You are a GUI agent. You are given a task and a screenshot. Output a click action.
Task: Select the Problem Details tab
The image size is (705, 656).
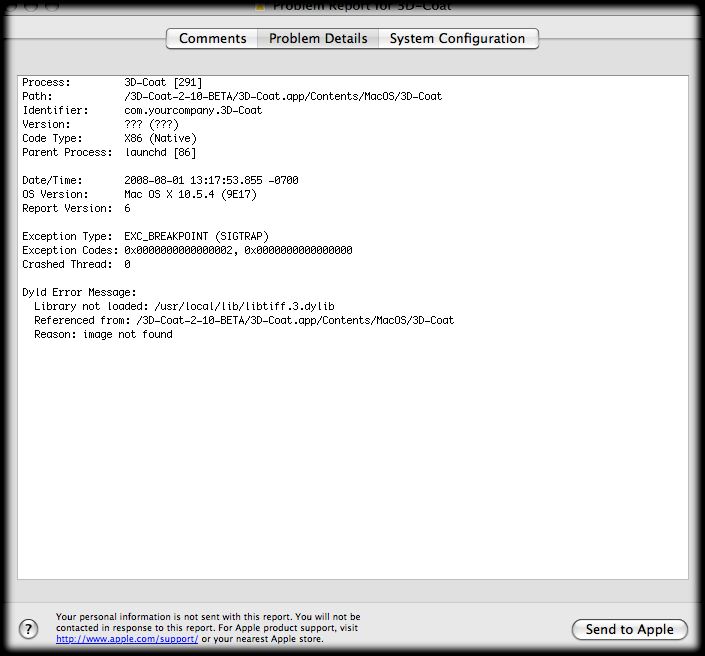(318, 39)
